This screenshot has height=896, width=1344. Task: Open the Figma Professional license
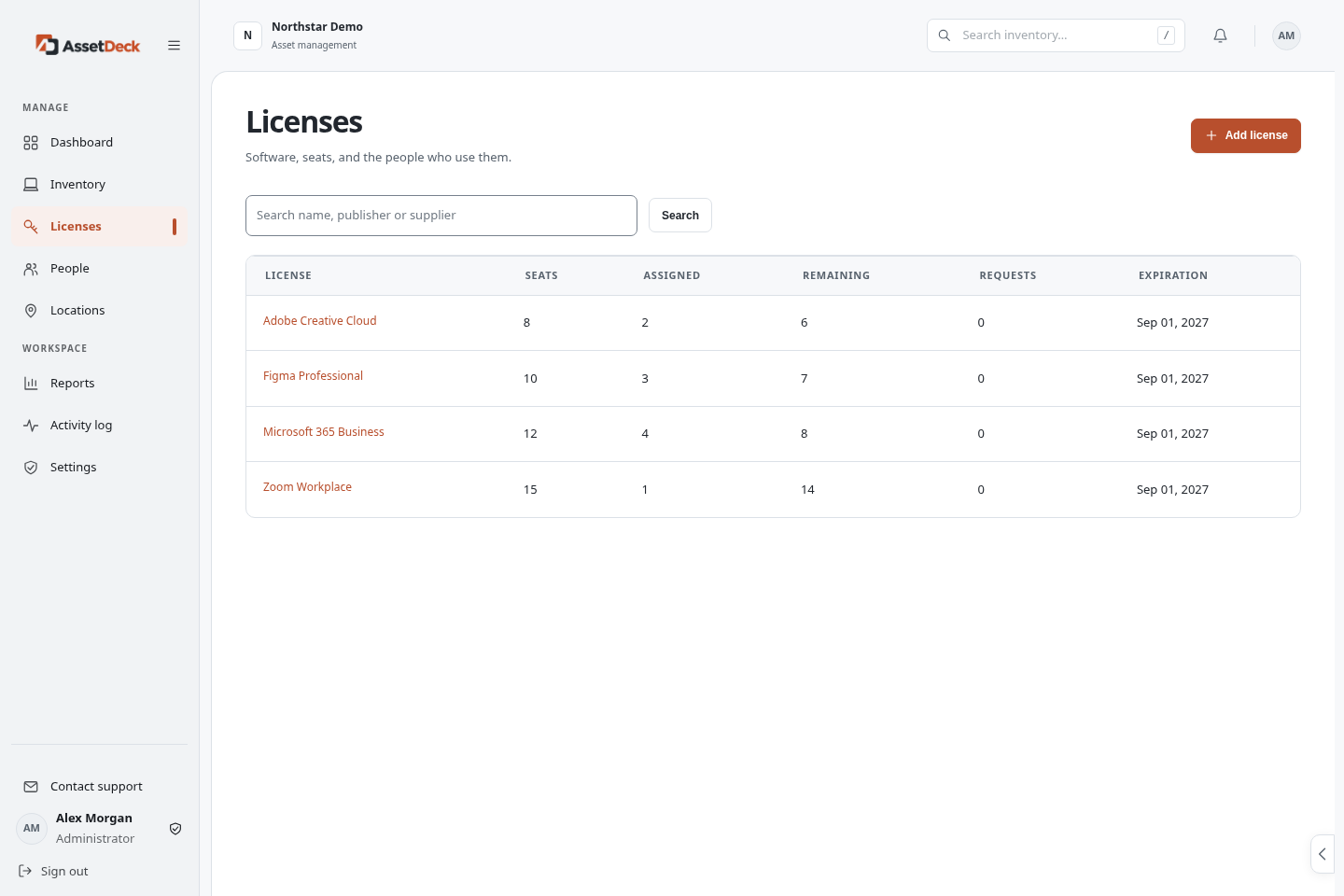coord(313,376)
